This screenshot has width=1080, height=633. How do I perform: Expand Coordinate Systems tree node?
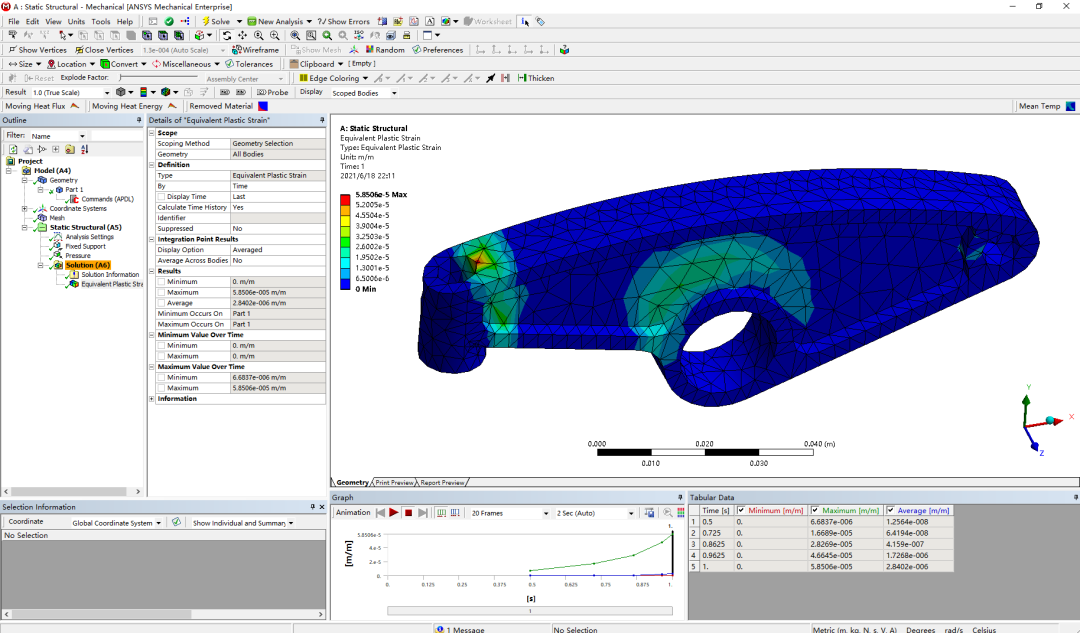coord(24,208)
